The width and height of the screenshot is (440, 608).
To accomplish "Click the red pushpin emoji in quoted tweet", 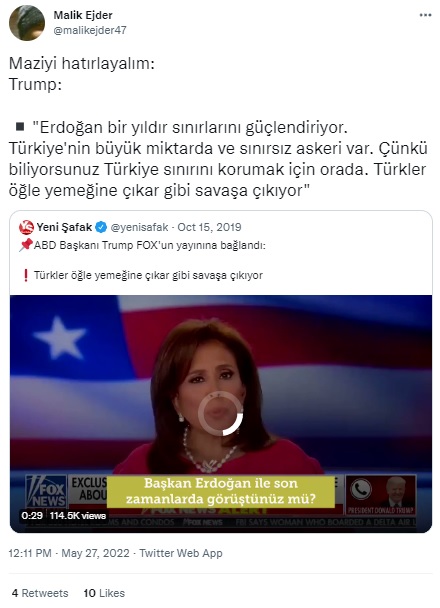I will pyautogui.click(x=26, y=245).
